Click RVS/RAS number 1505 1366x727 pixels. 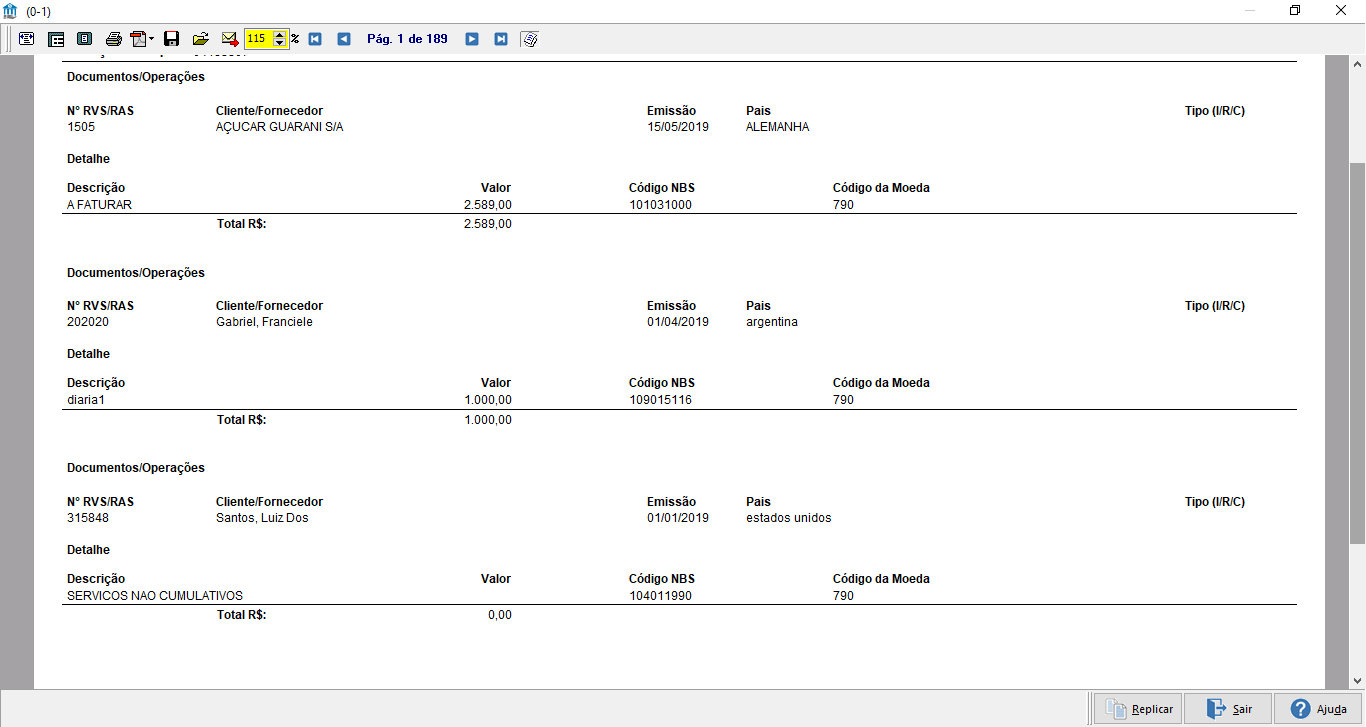click(x=81, y=127)
